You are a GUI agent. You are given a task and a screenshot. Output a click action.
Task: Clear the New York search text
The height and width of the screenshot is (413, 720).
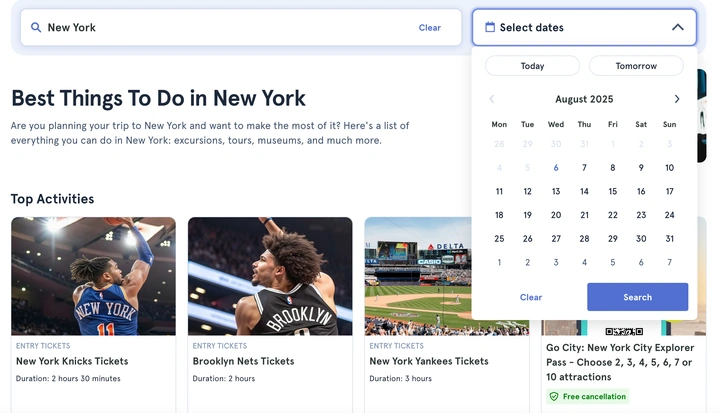tap(429, 28)
